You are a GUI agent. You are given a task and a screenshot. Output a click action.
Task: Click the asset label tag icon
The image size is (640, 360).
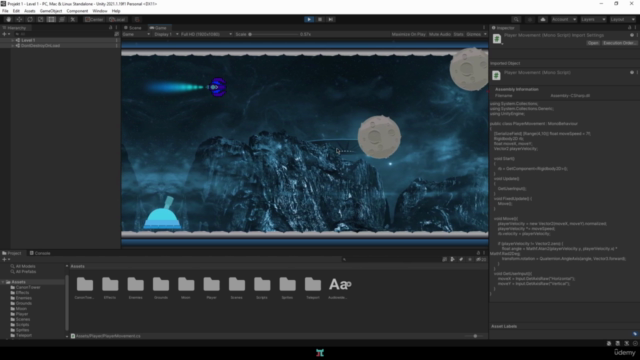tap(635, 333)
